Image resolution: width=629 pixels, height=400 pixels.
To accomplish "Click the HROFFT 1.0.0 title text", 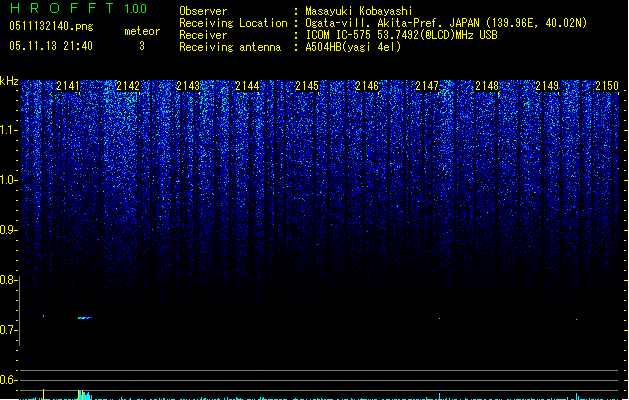I will (x=79, y=8).
